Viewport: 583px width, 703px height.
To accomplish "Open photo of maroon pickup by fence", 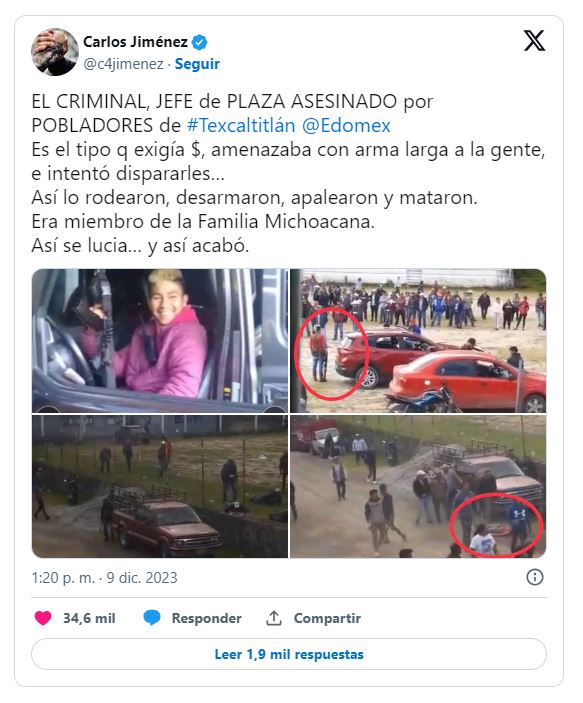I will tap(160, 486).
